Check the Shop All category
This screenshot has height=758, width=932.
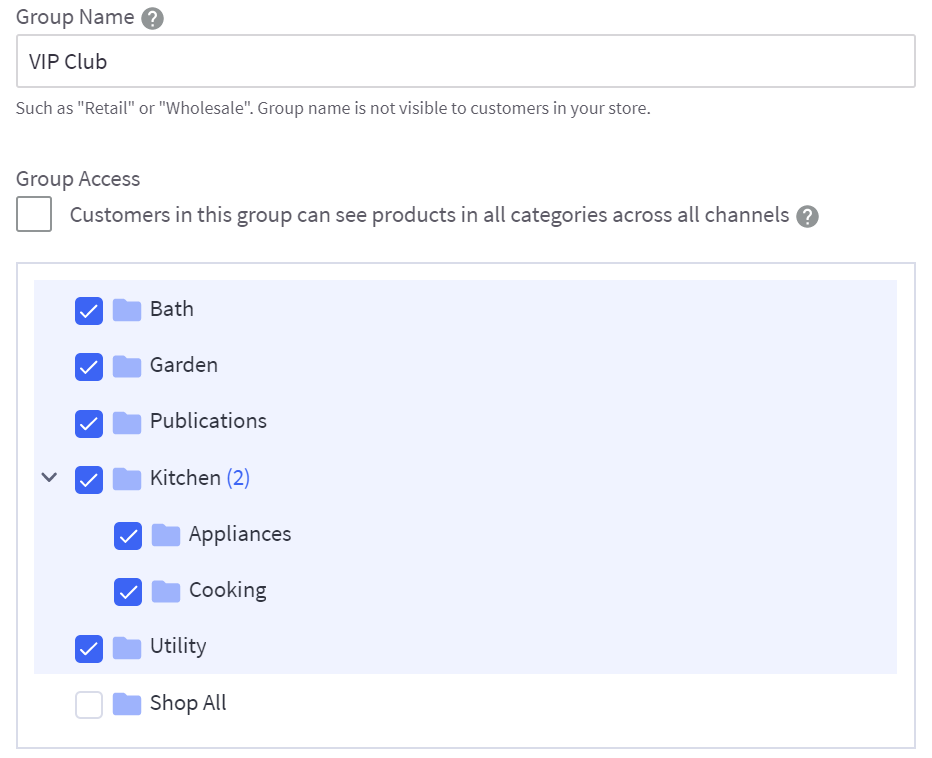89,703
